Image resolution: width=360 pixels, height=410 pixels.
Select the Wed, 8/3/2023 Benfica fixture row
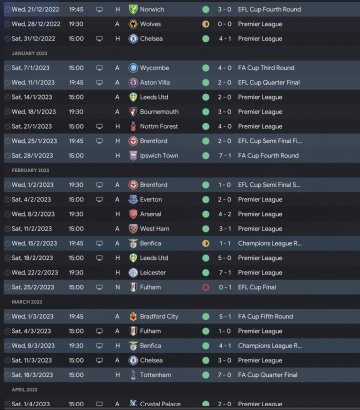(182, 346)
